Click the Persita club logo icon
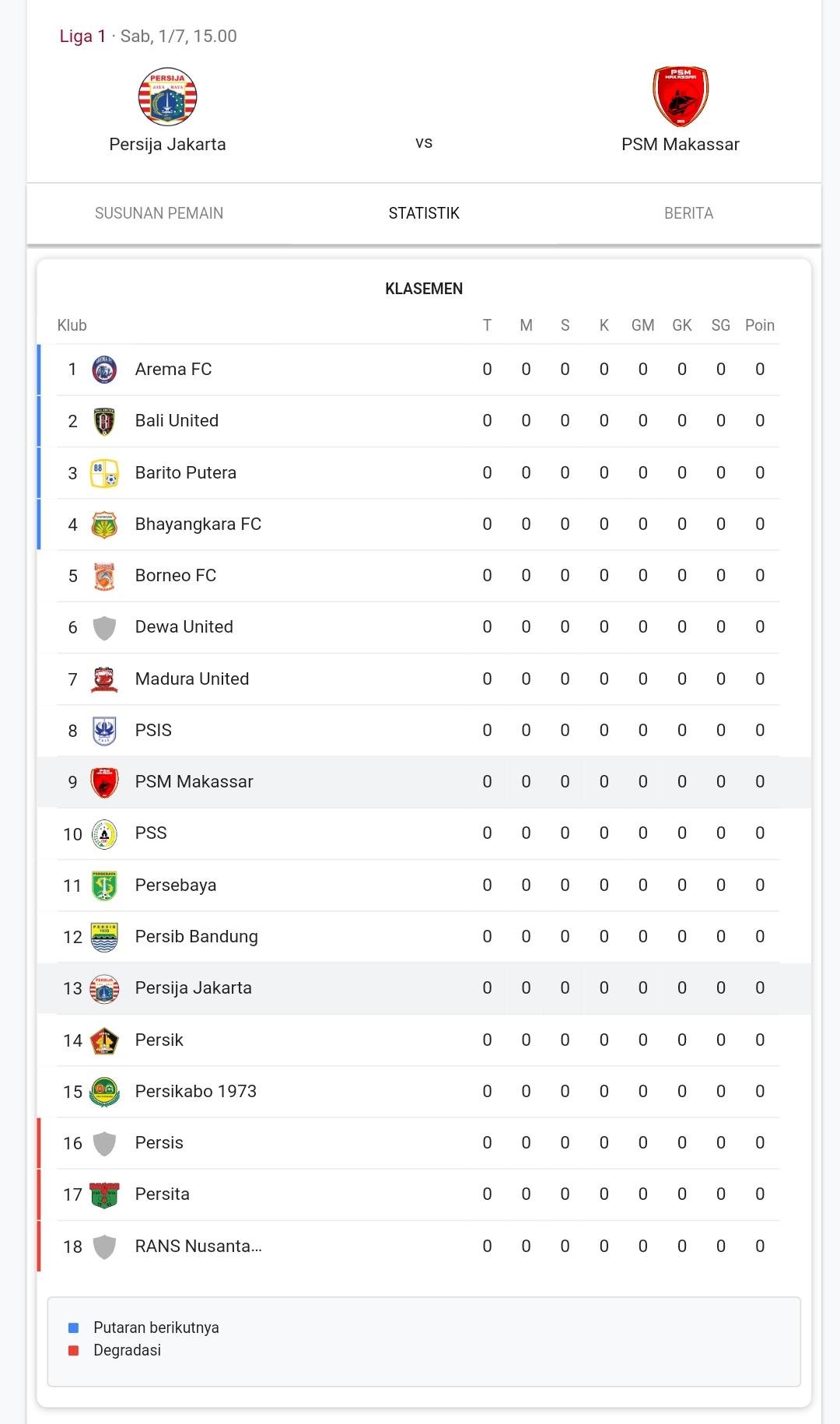 (104, 1194)
